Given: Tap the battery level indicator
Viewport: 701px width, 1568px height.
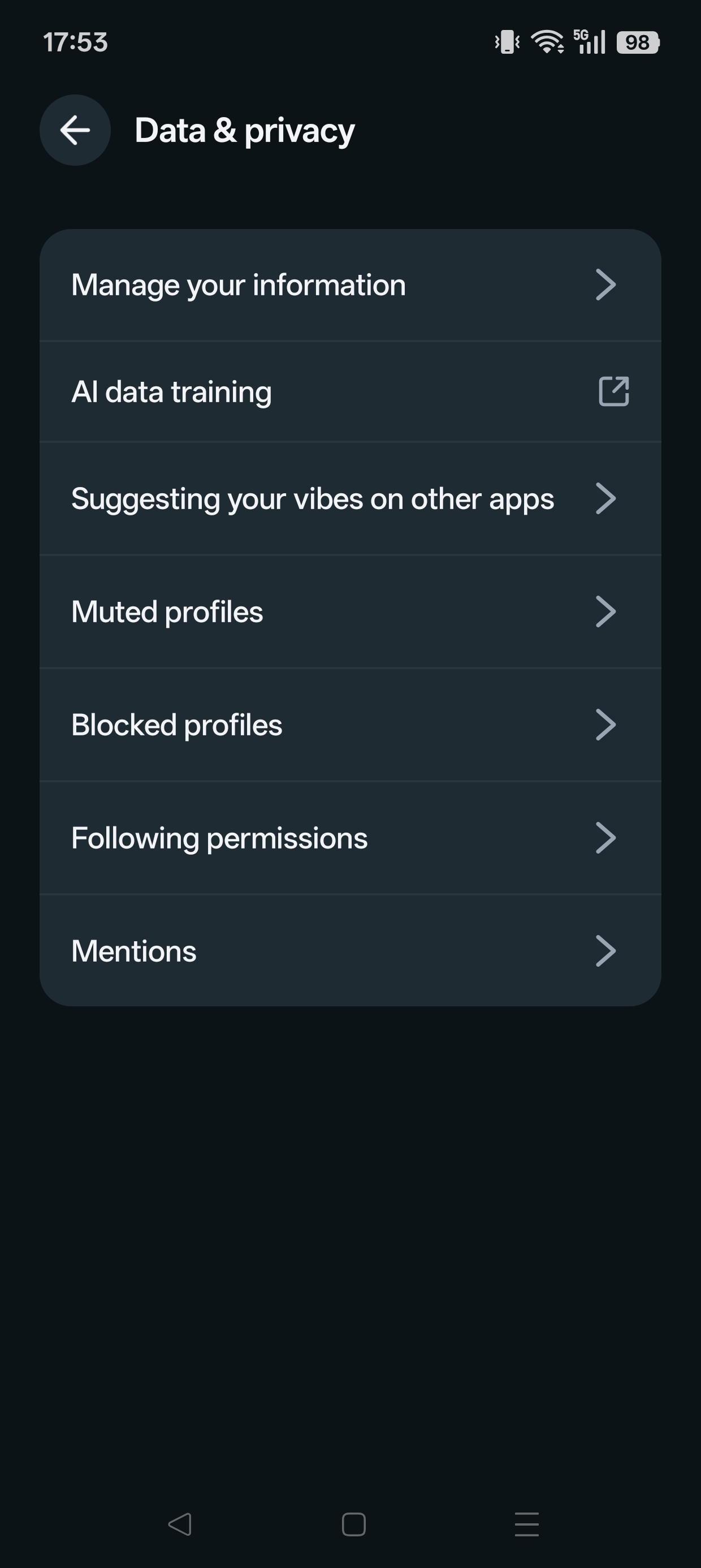Looking at the screenshot, I should click(x=638, y=42).
